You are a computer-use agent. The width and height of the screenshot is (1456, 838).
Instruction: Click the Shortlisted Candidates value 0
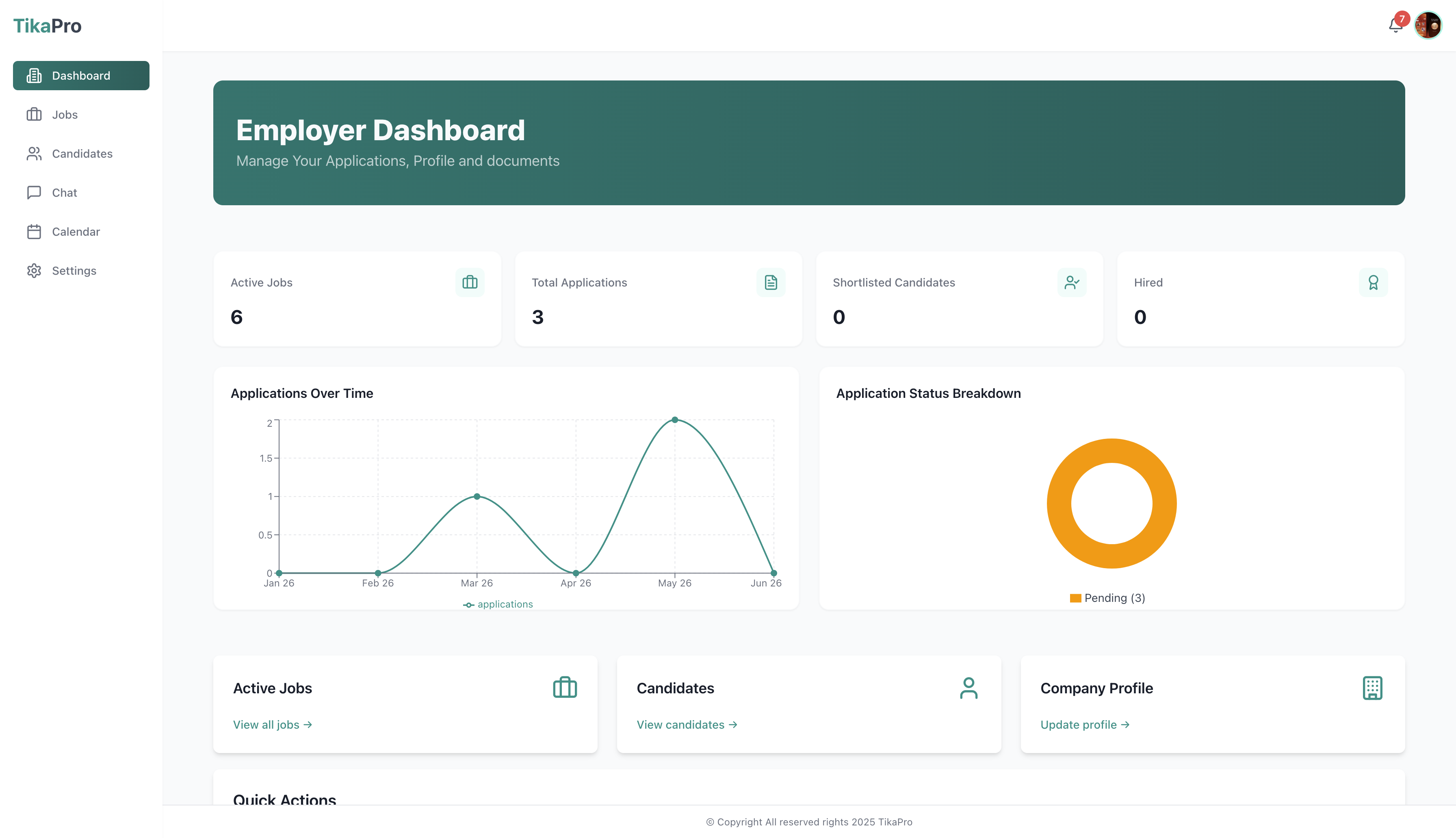tap(839, 317)
